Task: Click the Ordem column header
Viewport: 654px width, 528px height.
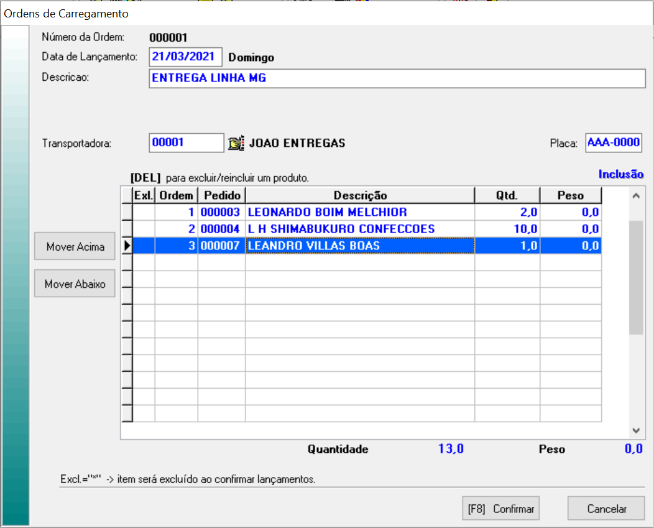Action: coord(176,196)
